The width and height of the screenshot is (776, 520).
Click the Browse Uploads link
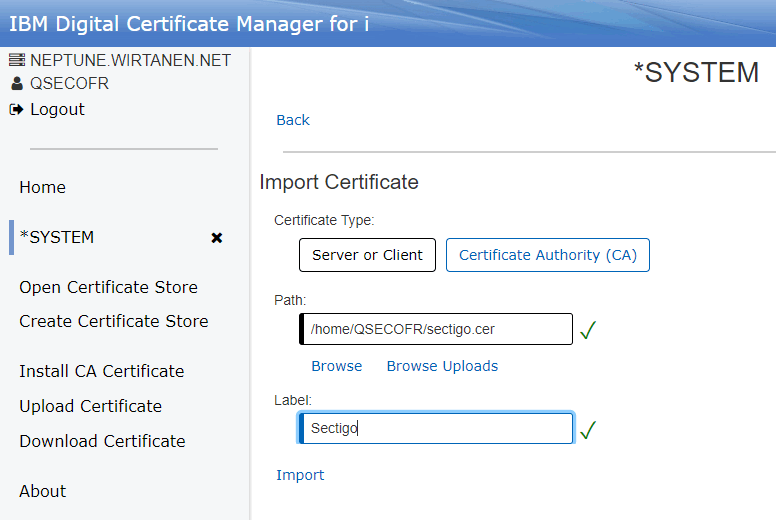tap(442, 366)
